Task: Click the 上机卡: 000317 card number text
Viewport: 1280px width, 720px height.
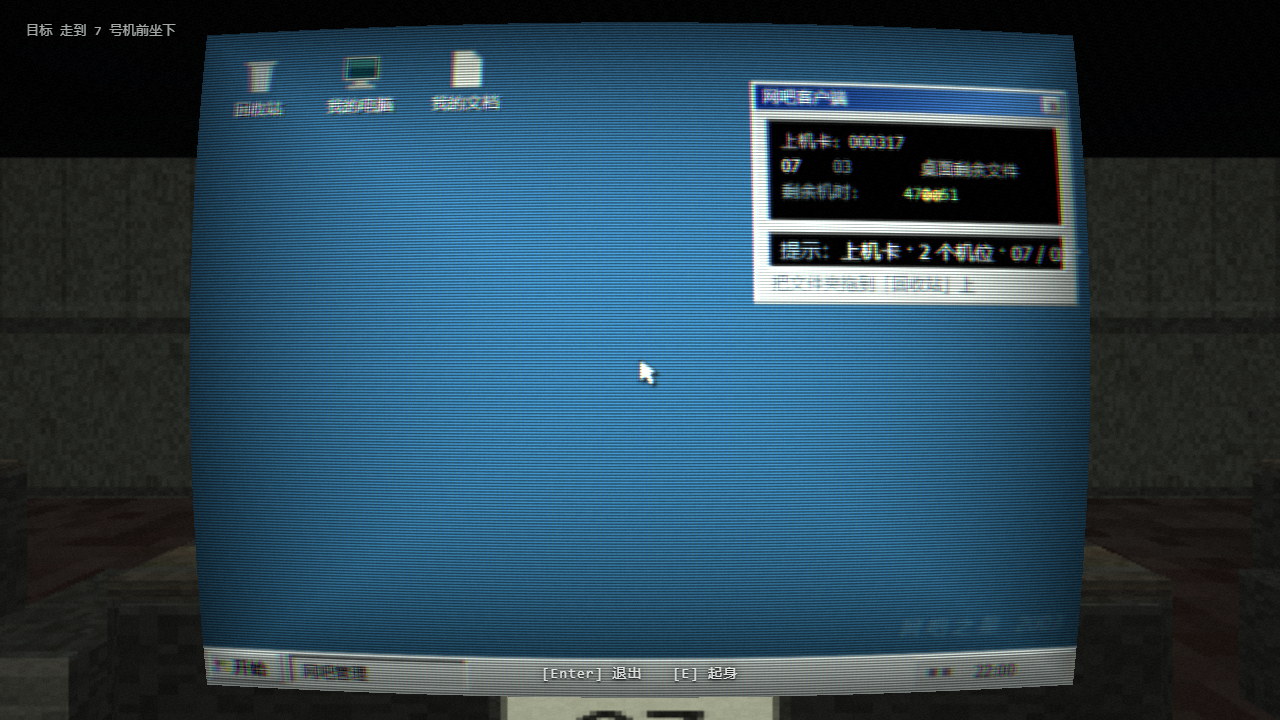Action: click(x=842, y=142)
